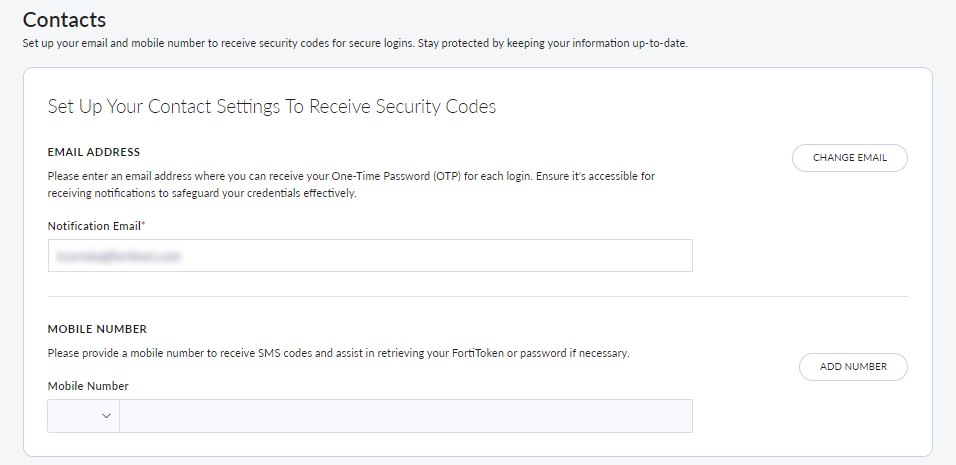Viewport: 956px width, 465px height.
Task: Click the One-Time Password description paragraph
Action: 351,184
